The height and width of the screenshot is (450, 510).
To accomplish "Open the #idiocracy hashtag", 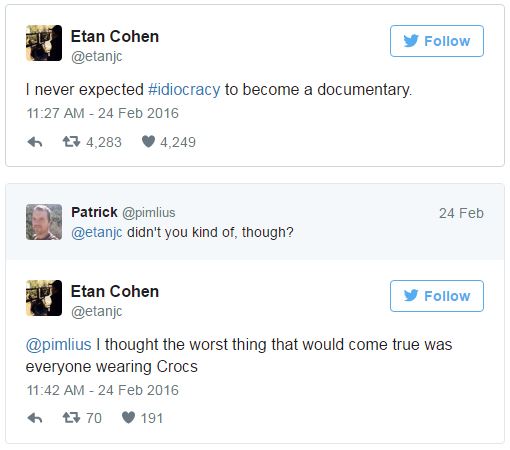I will pos(184,90).
